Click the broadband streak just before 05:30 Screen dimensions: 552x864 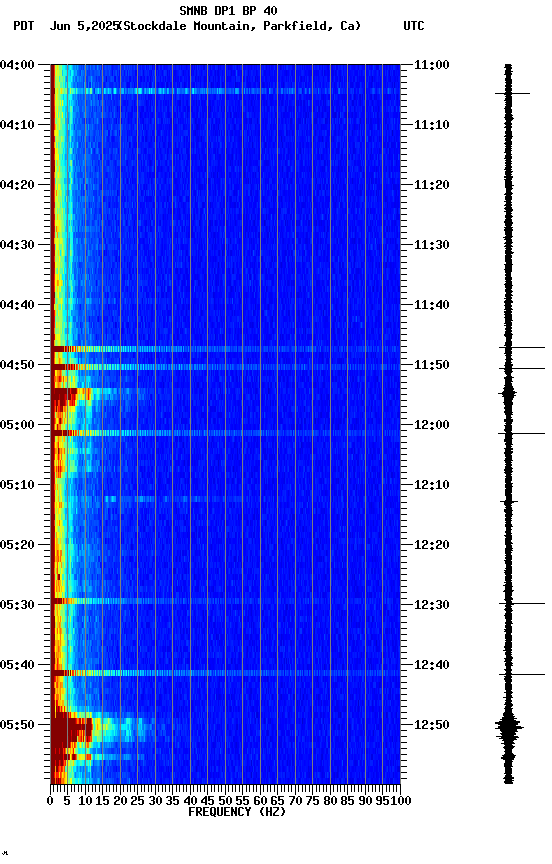[x=225, y=601]
